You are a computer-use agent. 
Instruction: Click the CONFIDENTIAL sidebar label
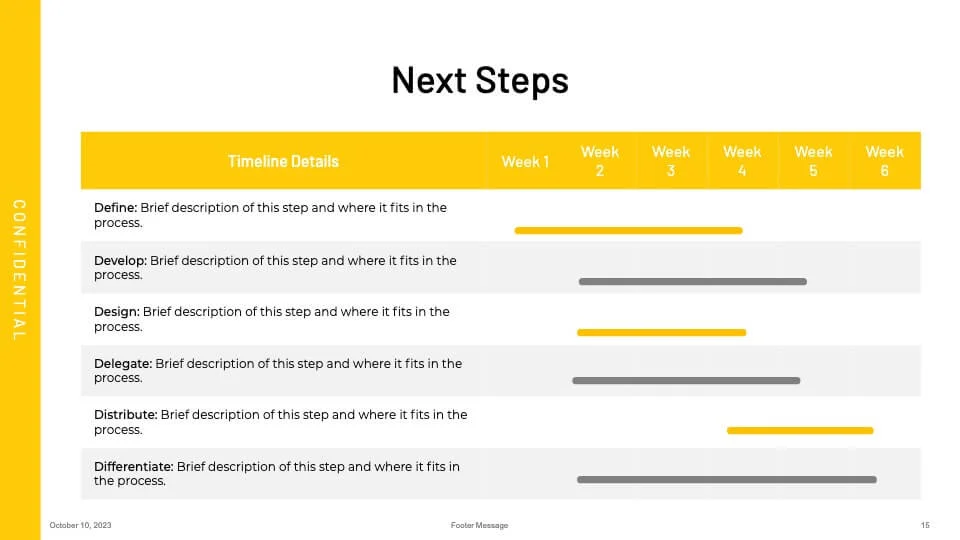[20, 270]
